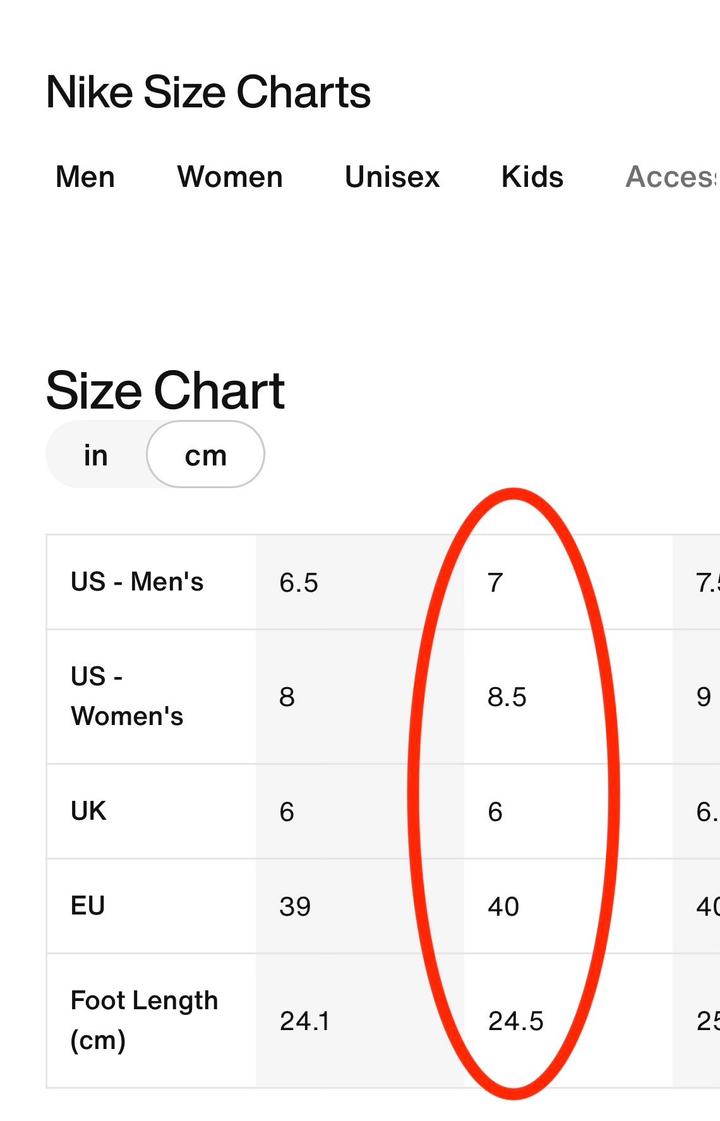Screen dimensions: 720x1121
Task: Select the 'cm' unit toggle
Action: (205, 455)
